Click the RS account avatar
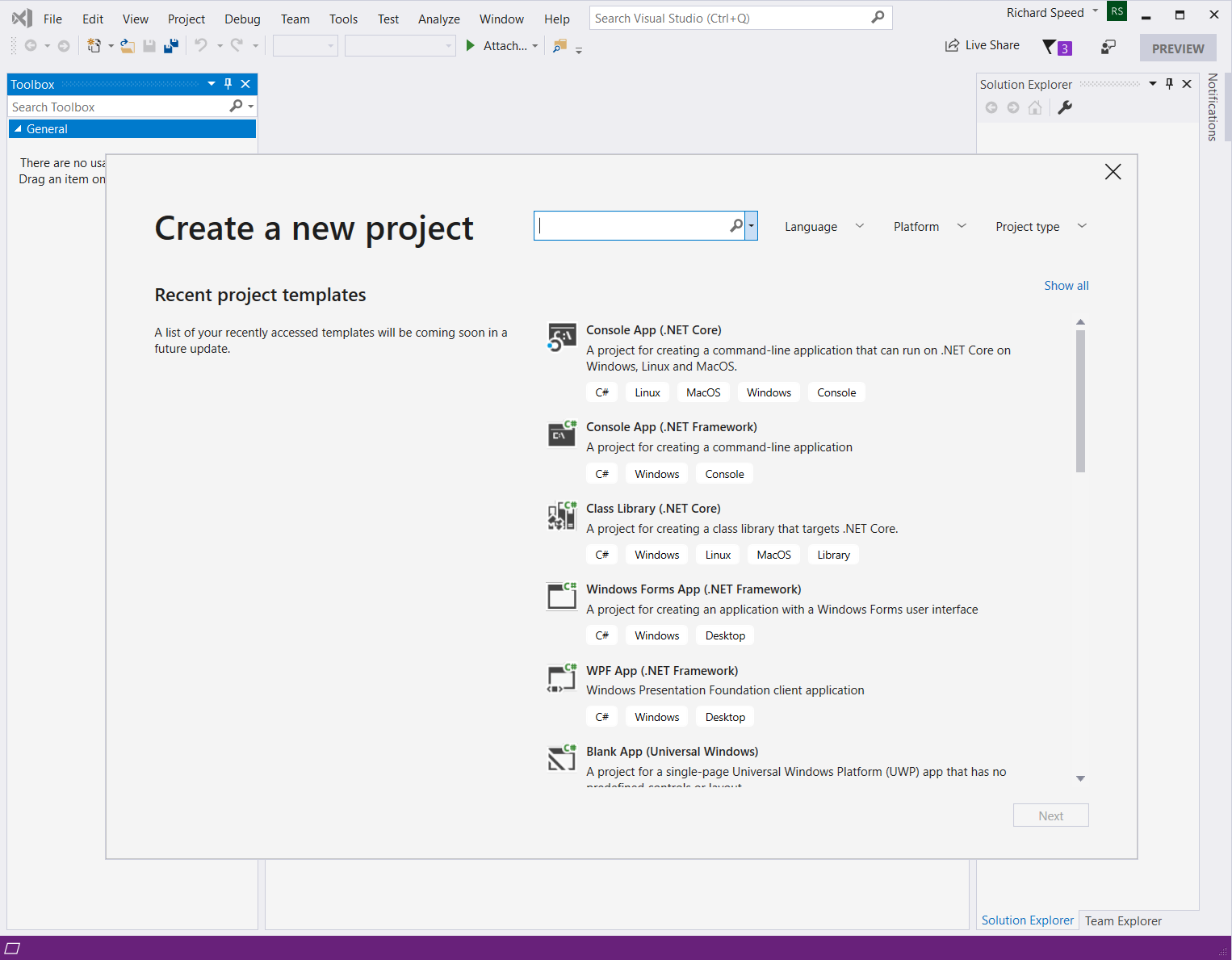The height and width of the screenshot is (960, 1232). [1117, 11]
